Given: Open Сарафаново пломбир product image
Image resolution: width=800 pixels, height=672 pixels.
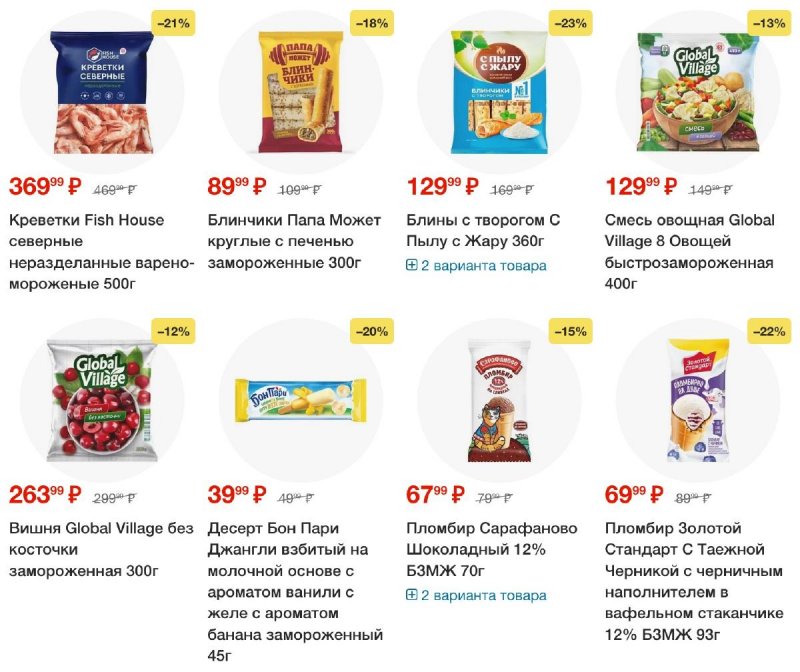Looking at the screenshot, I should [499, 401].
